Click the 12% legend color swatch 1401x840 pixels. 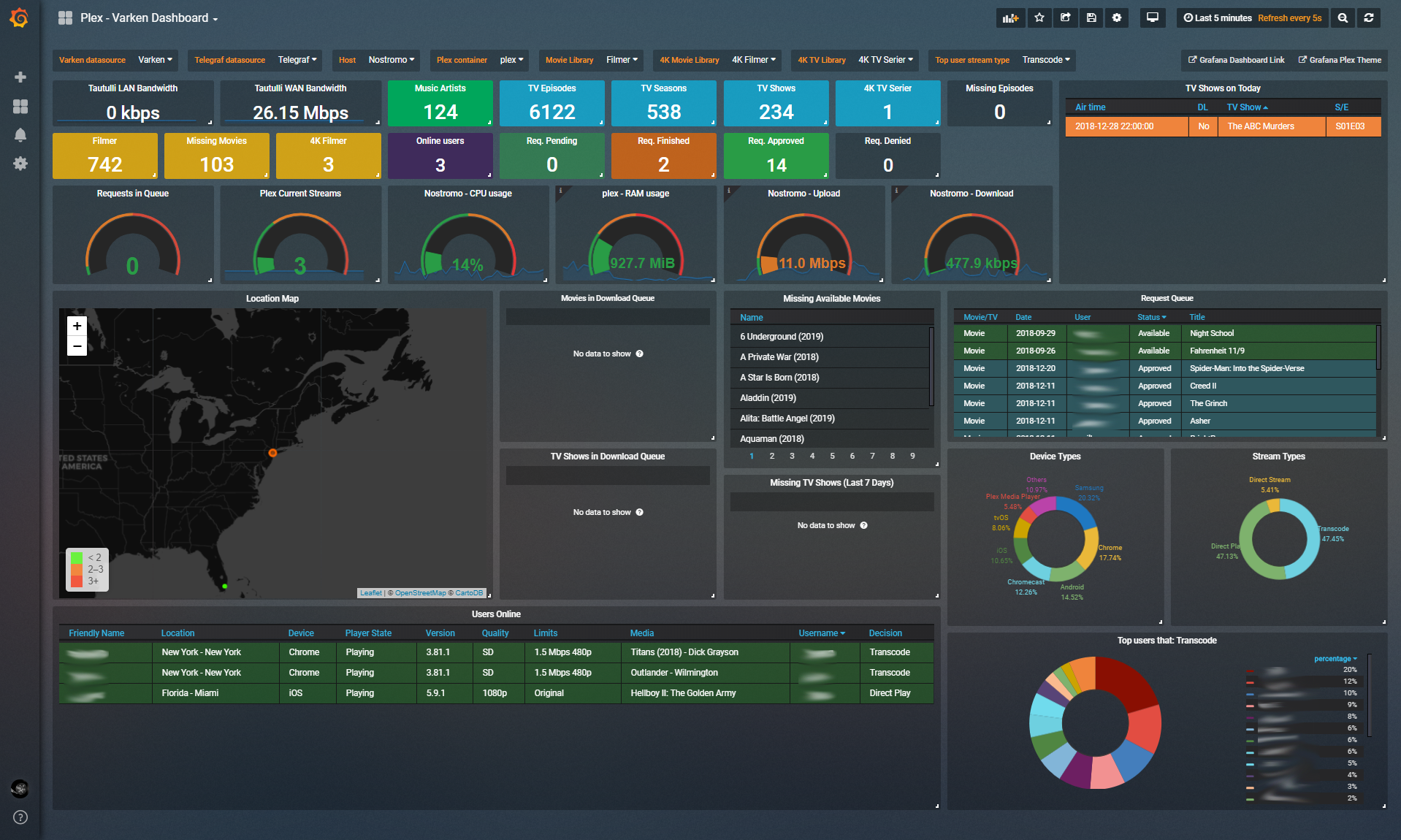coord(1251,682)
